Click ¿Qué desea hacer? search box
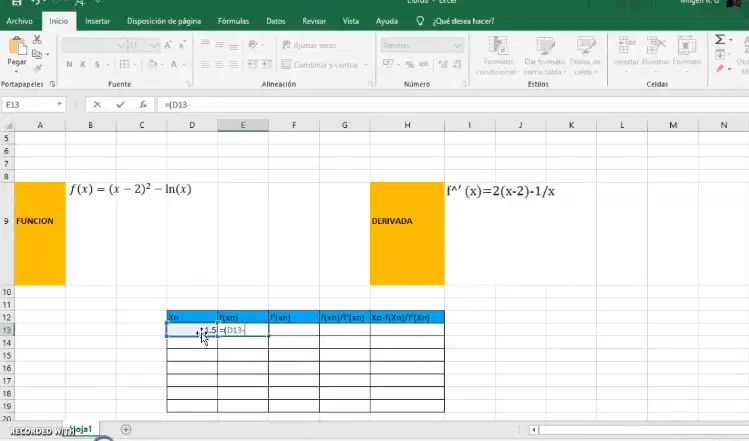 pyautogui.click(x=463, y=21)
